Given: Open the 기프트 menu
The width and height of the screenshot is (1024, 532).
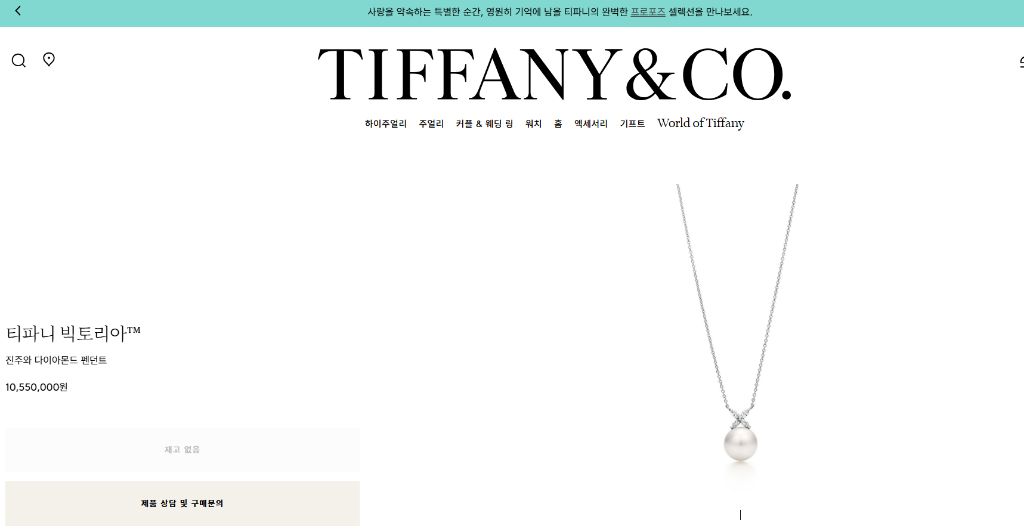Looking at the screenshot, I should click(632, 123).
